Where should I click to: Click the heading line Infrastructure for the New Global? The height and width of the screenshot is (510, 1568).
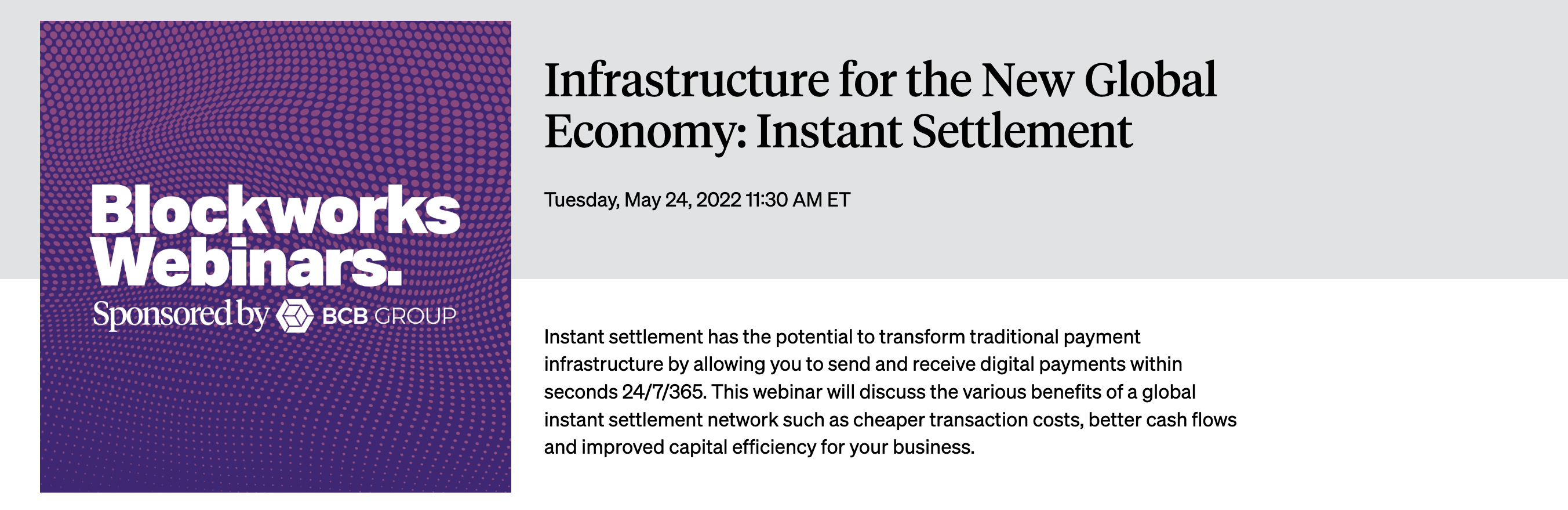click(880, 80)
